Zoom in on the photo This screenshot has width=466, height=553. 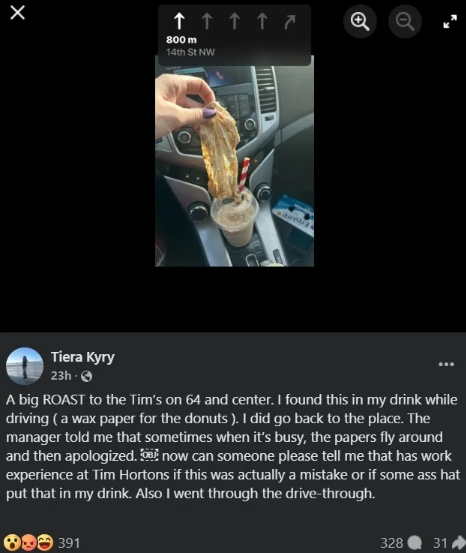click(360, 21)
